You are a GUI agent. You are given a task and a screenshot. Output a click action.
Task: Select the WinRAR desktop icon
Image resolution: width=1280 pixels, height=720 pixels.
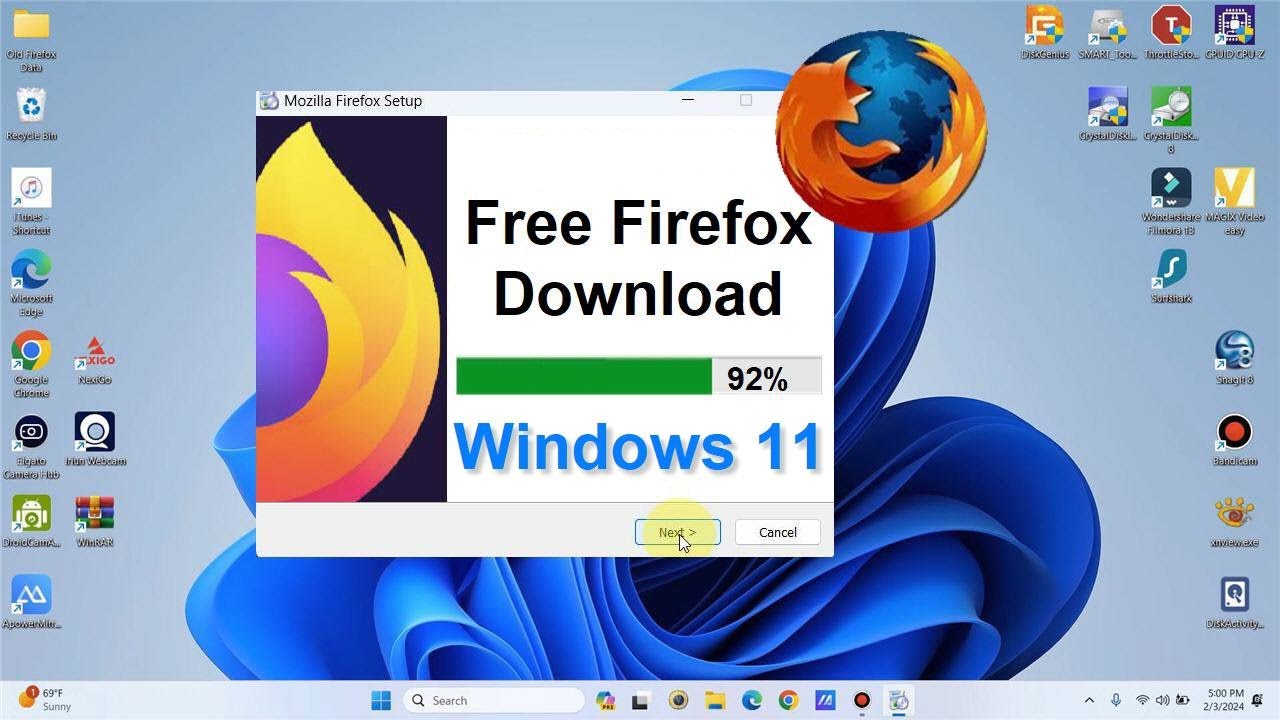coord(95,522)
